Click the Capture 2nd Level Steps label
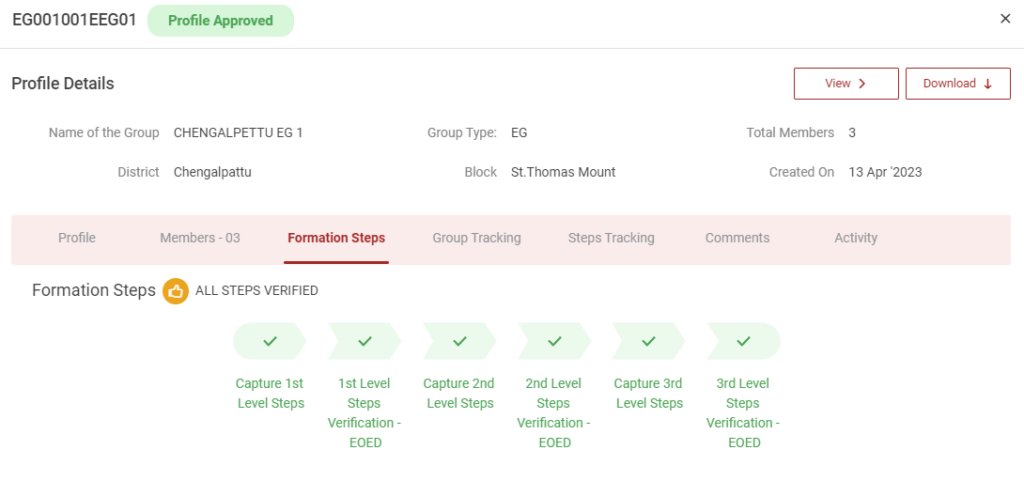 tap(459, 393)
